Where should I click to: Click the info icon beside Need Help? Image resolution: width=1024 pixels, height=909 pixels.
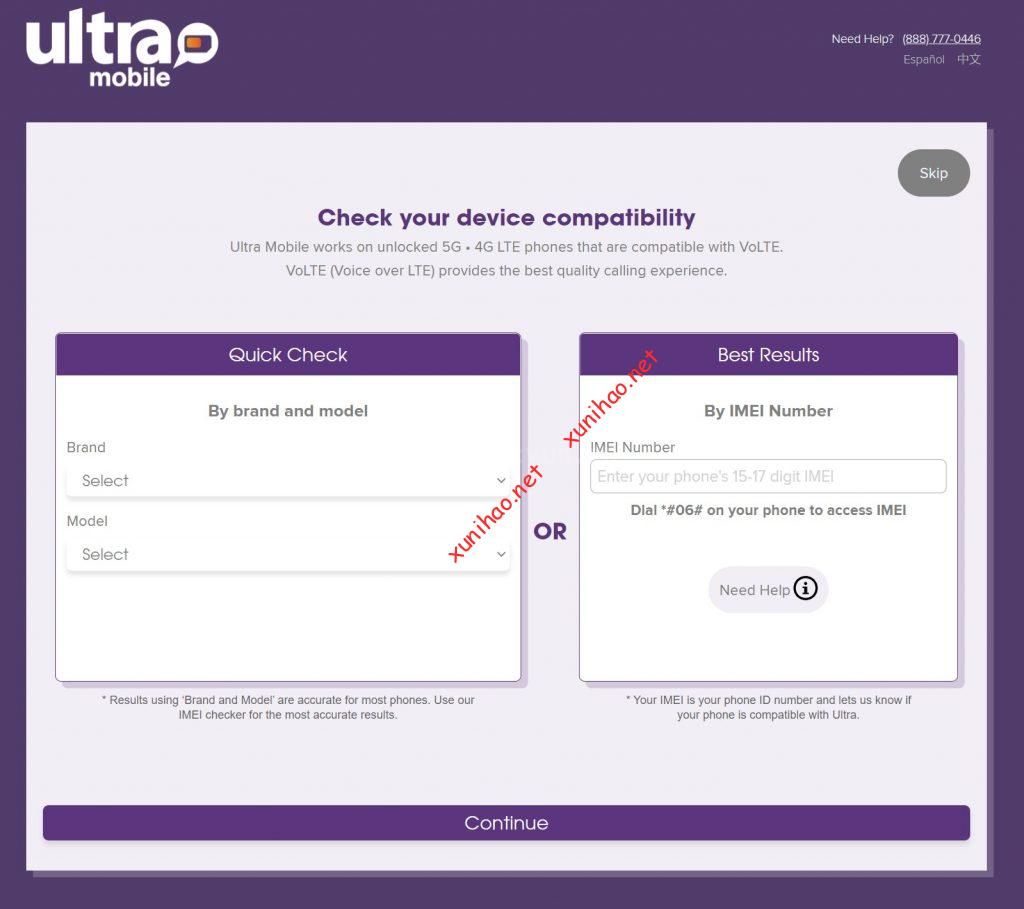(x=805, y=588)
